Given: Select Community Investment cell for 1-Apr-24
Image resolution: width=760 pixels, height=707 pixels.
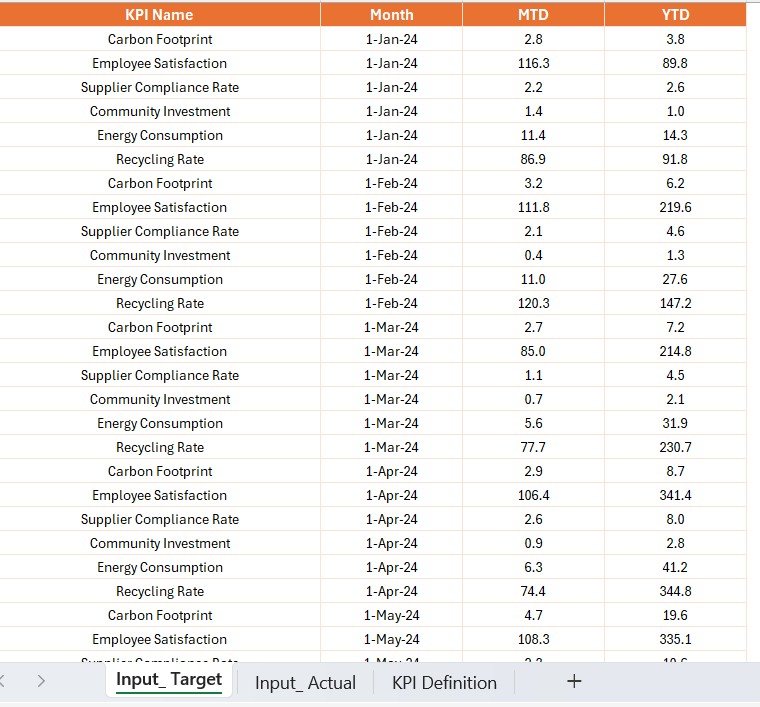Looking at the screenshot, I should click(160, 543).
